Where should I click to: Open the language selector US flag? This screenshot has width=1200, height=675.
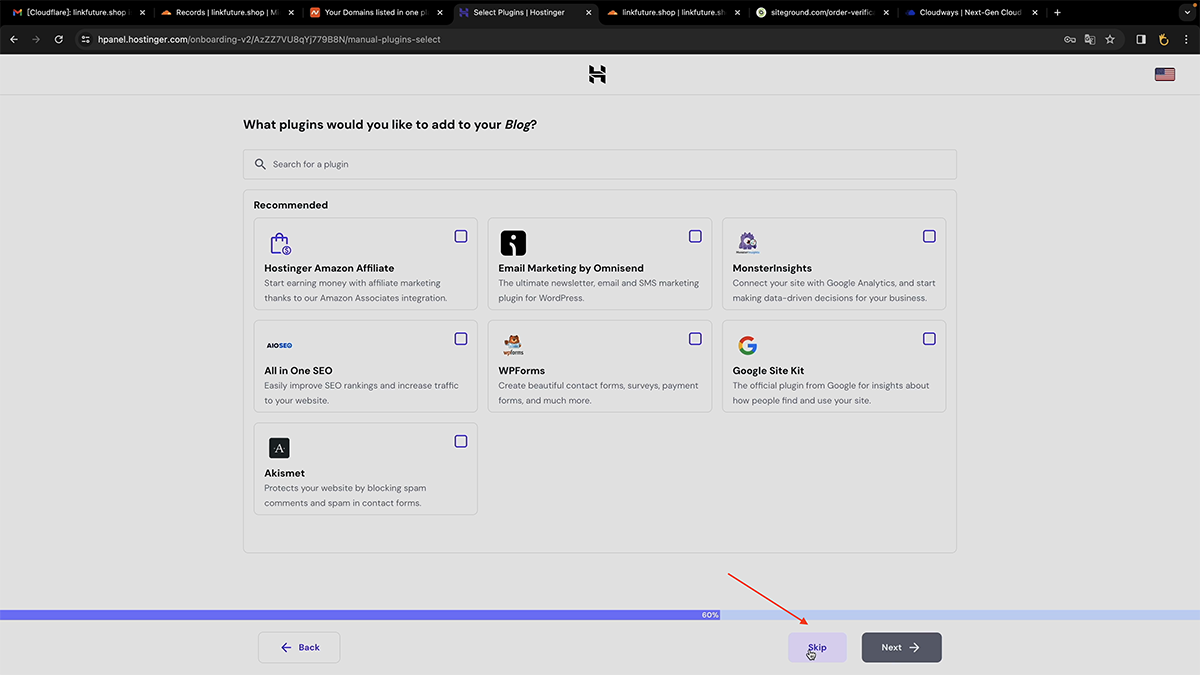pyautogui.click(x=1164, y=74)
